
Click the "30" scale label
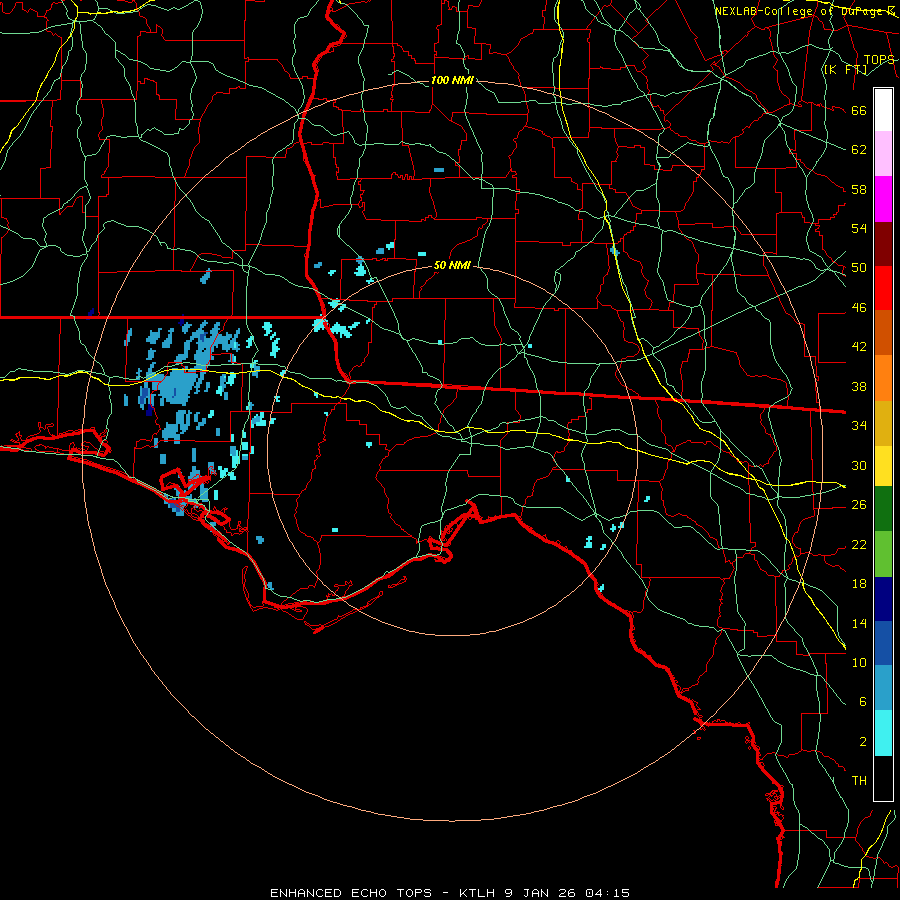859,465
